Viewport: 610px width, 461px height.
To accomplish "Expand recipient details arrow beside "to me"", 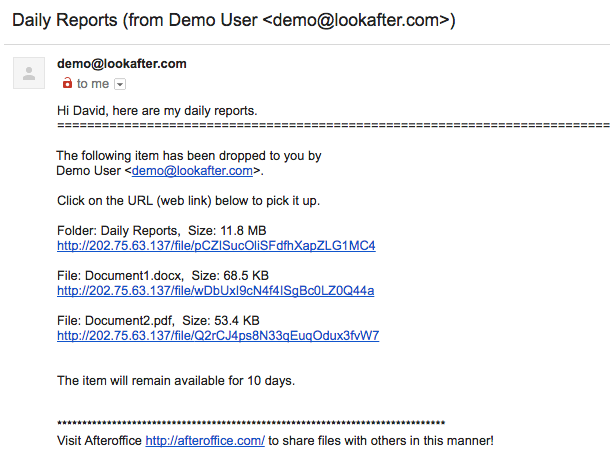I will (120, 85).
